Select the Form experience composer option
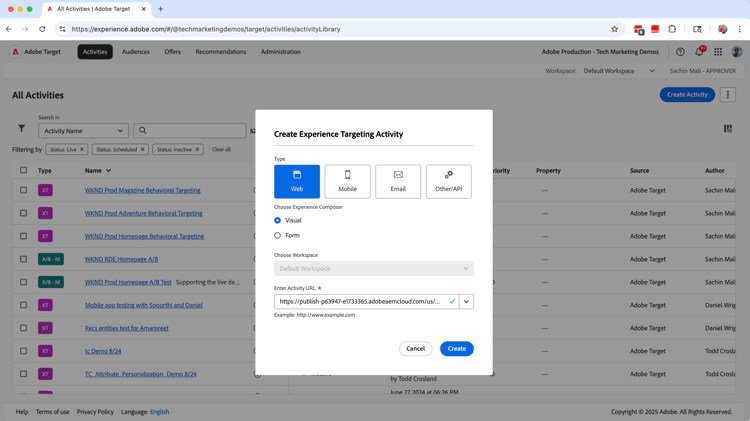The width and height of the screenshot is (750, 421). 278,236
